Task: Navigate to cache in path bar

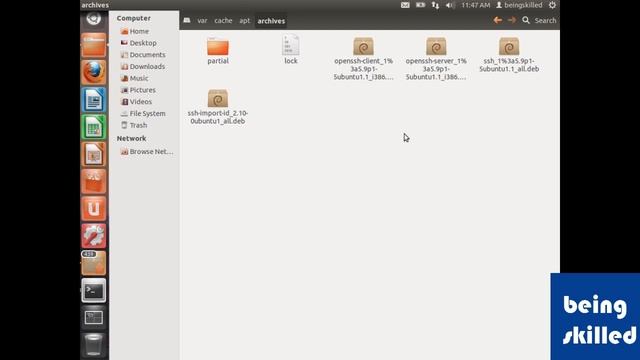Action: [x=223, y=20]
